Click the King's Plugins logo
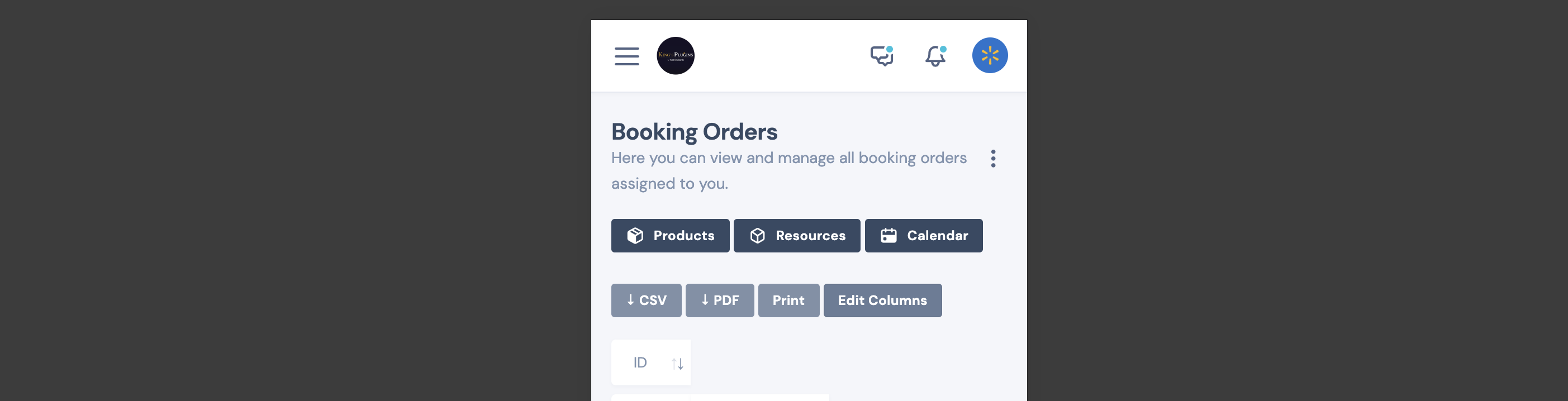This screenshot has width=1568, height=401. 675,56
